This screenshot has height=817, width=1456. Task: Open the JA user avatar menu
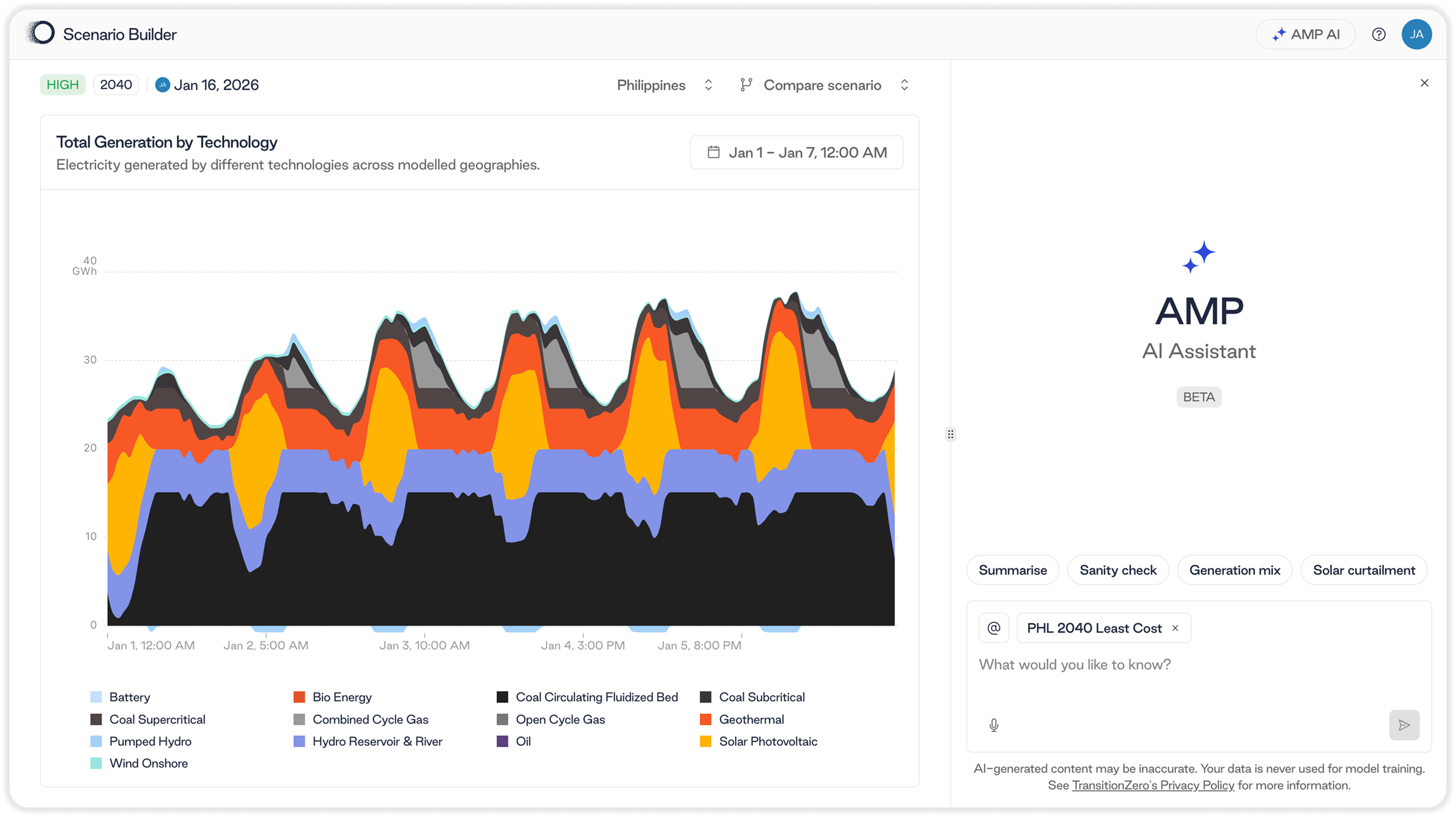1416,34
